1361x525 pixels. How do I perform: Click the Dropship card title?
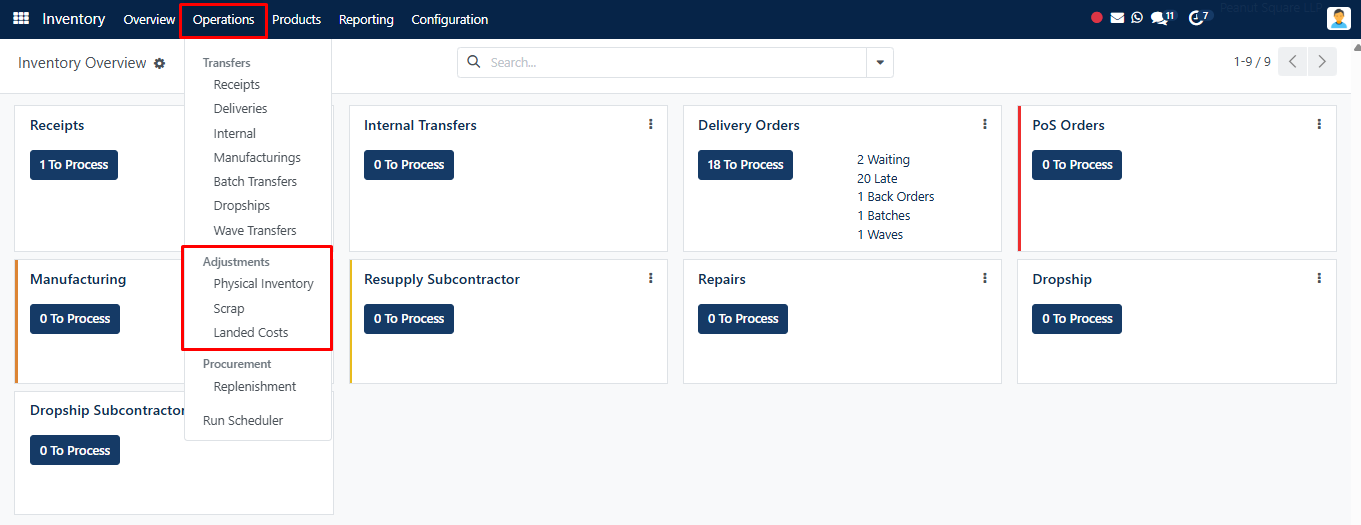(x=1062, y=279)
